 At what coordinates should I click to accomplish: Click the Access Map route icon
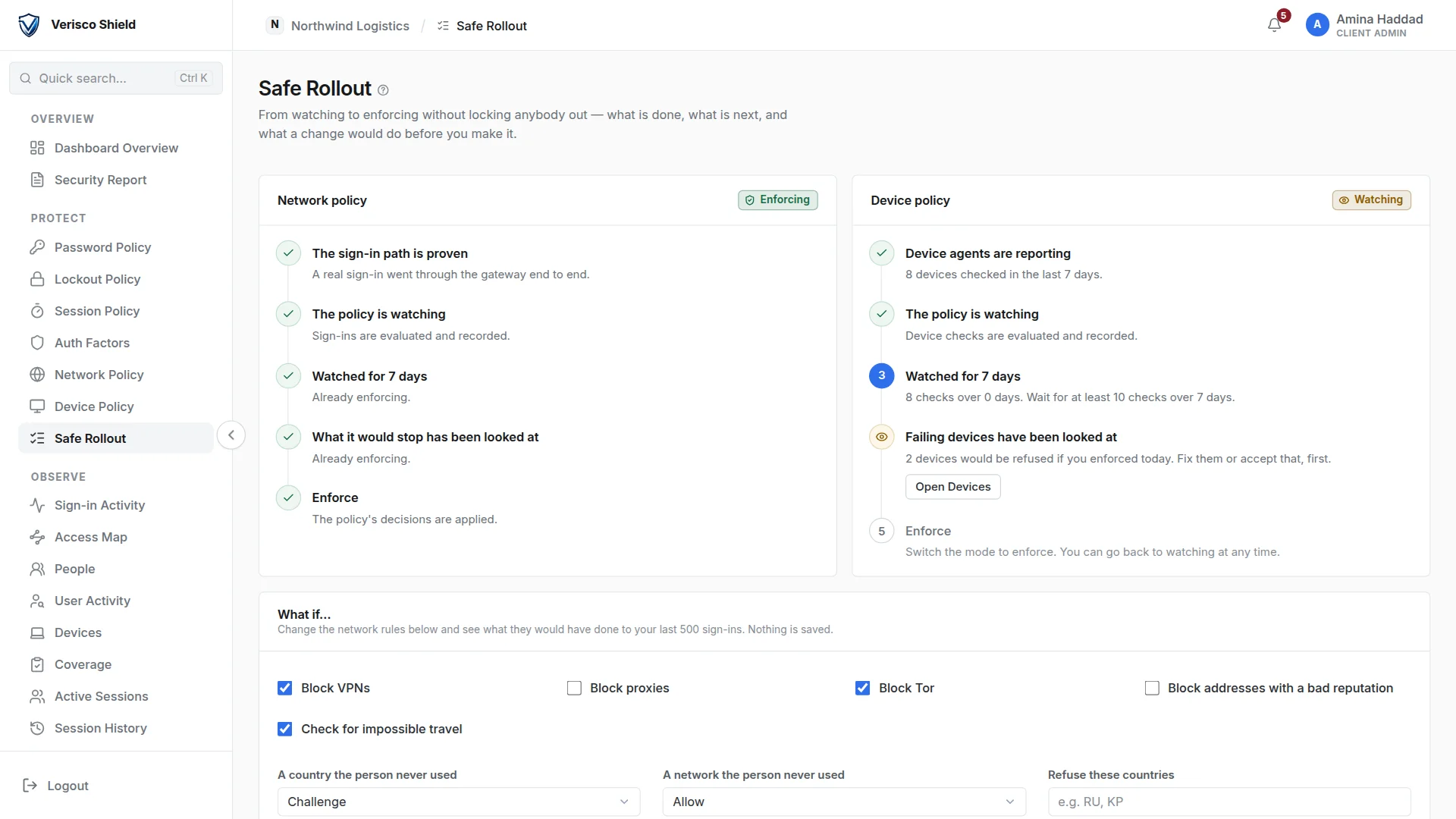point(37,537)
